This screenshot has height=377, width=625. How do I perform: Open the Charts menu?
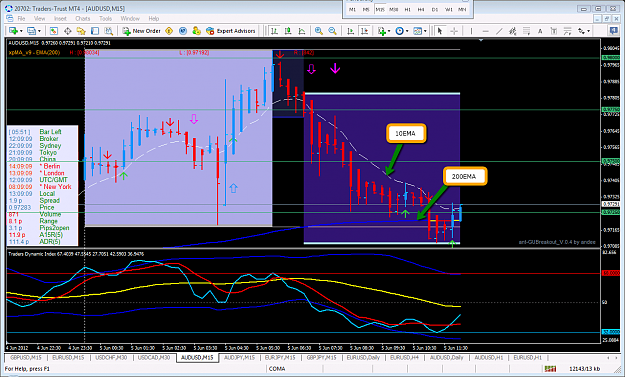pos(83,18)
